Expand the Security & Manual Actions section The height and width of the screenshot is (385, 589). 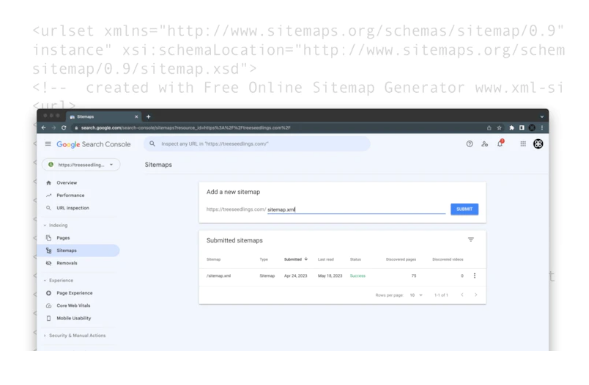pos(75,335)
